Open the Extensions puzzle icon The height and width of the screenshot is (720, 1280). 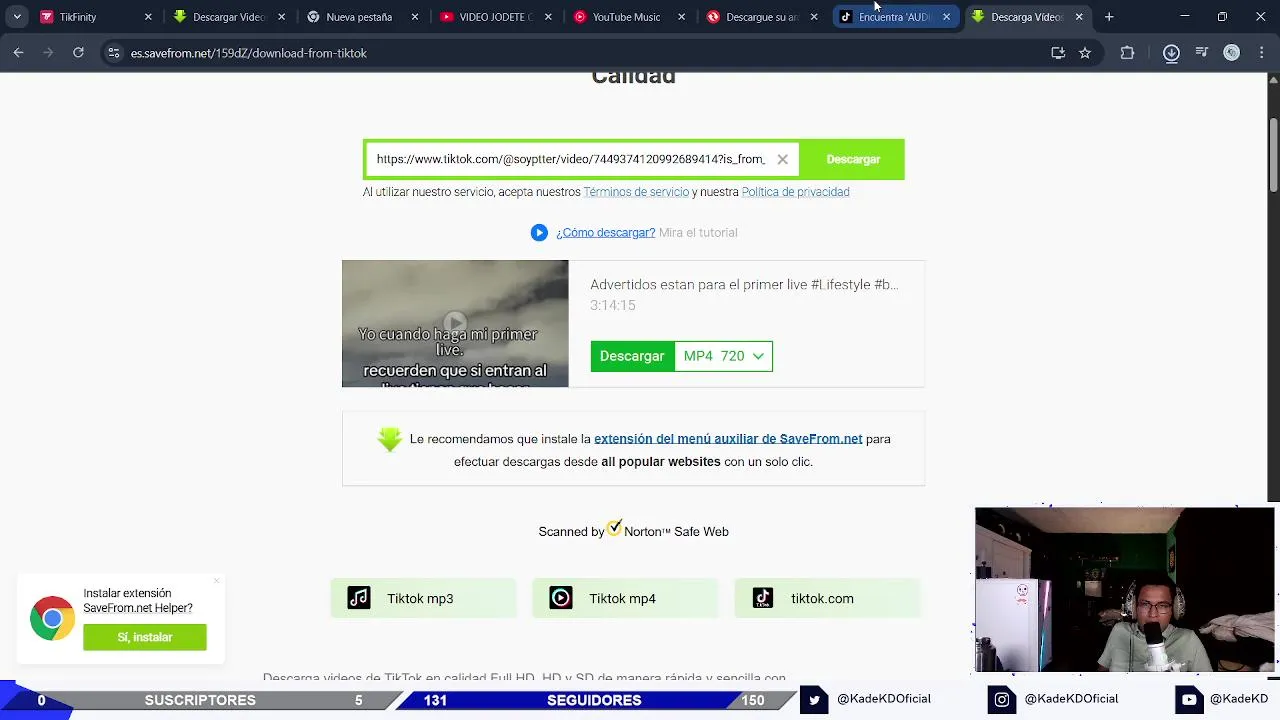1127,53
